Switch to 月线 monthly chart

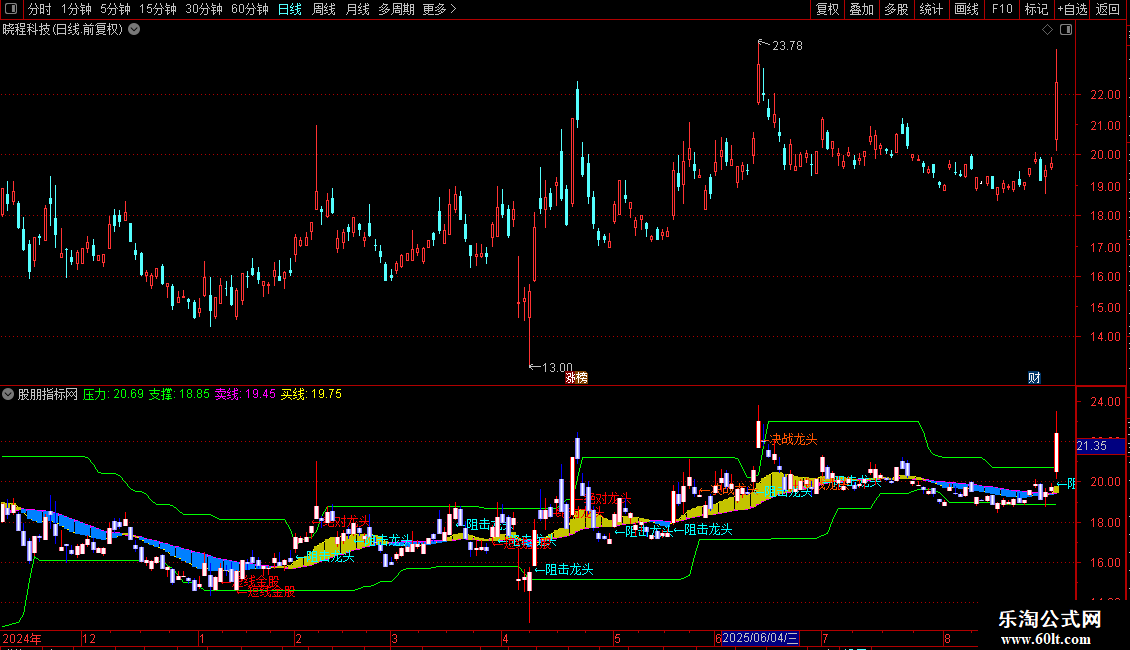(x=357, y=9)
